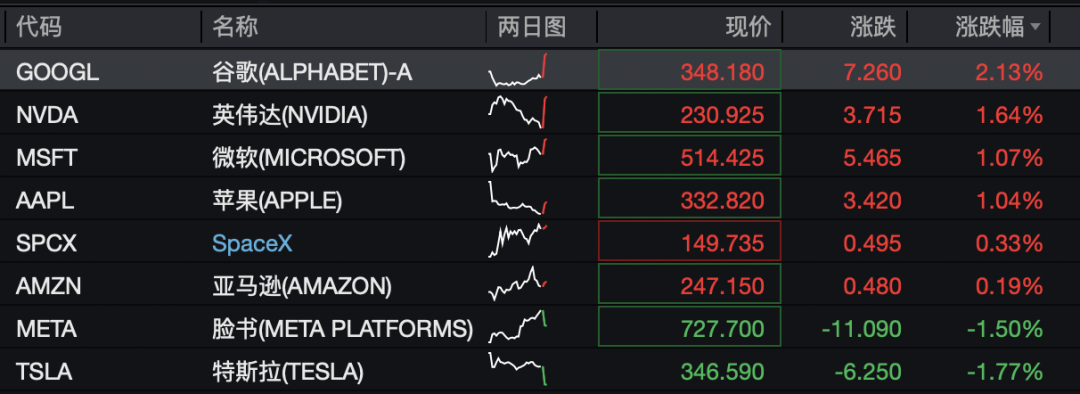Viewport: 1080px width, 394px height.
Task: View the MSFT two-day mini chart
Action: [518, 156]
